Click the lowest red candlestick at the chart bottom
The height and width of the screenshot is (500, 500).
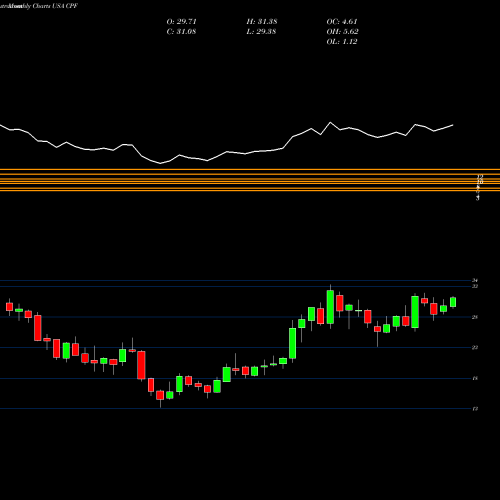pyautogui.click(x=160, y=395)
